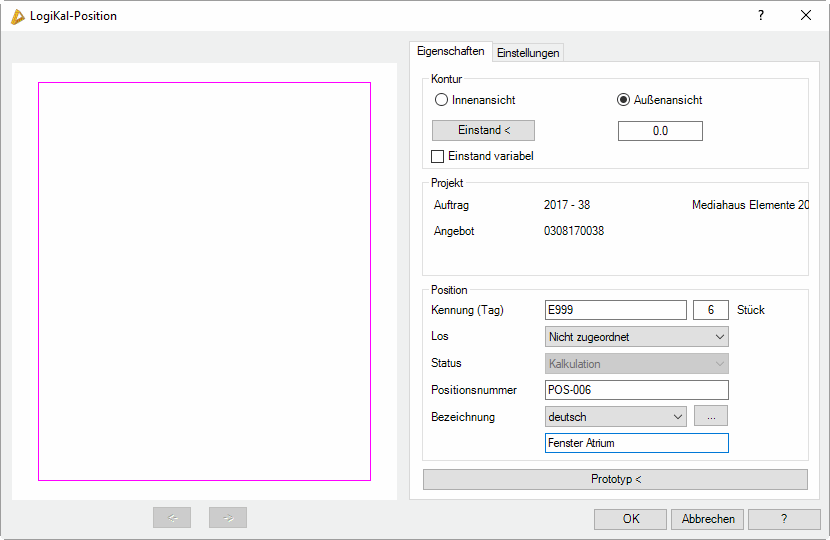Image resolution: width=830 pixels, height=540 pixels.
Task: Enable the Einstand variabel checkbox
Action: tap(438, 156)
